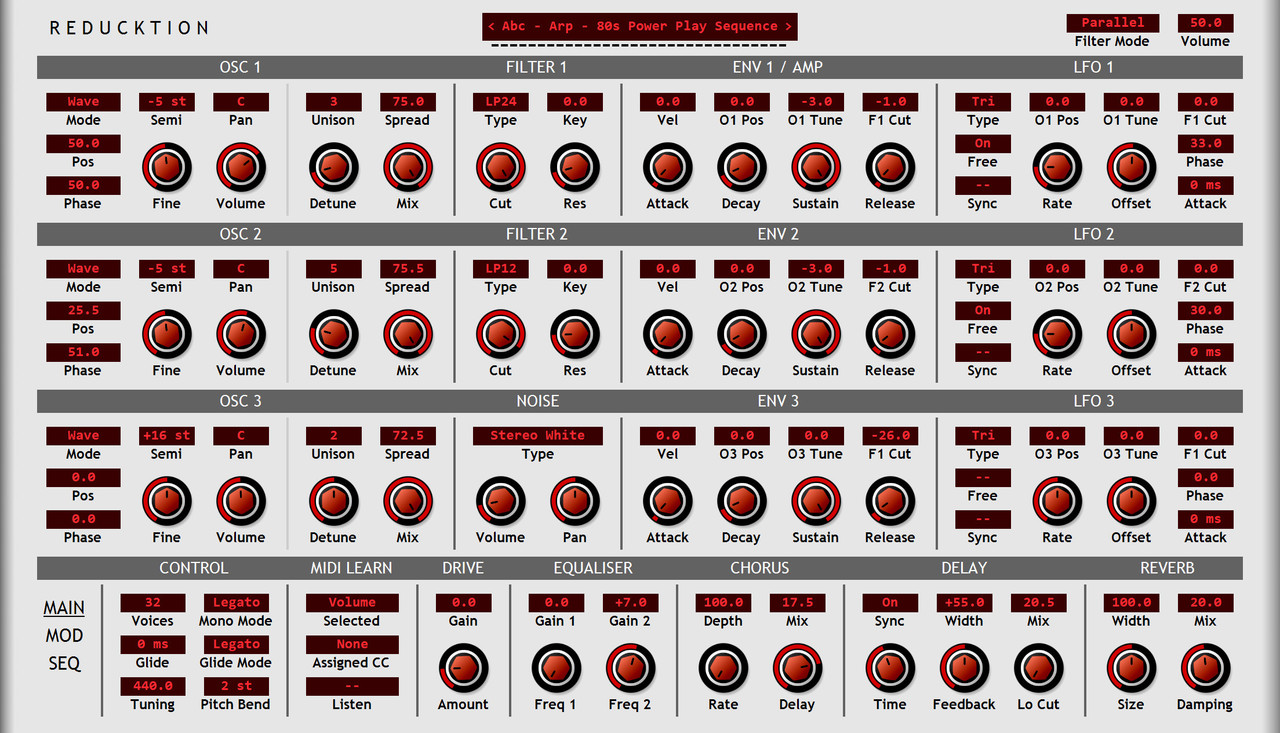The height and width of the screenshot is (733, 1280).
Task: Click the Drive Amount knob
Action: [x=463, y=668]
